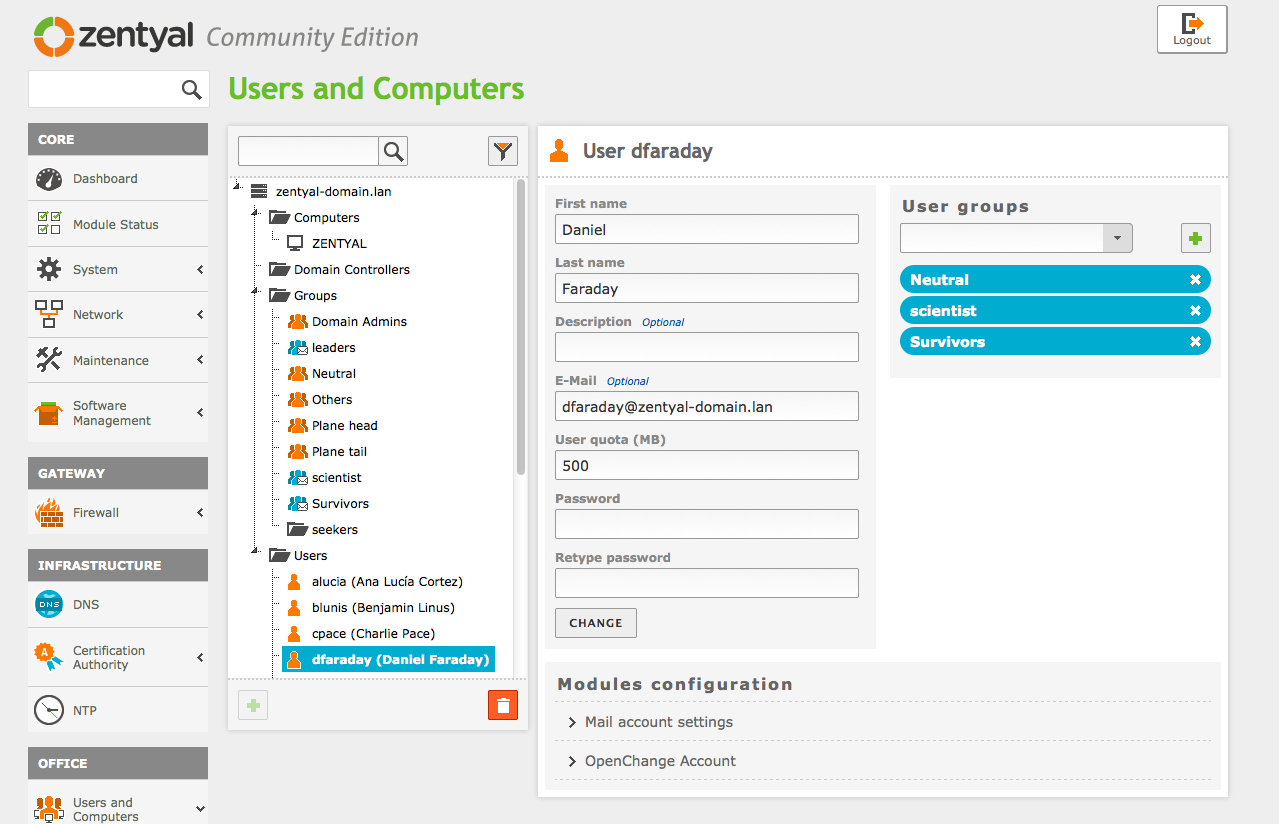
Task: Open Module Status menu item
Action: [x=118, y=224]
